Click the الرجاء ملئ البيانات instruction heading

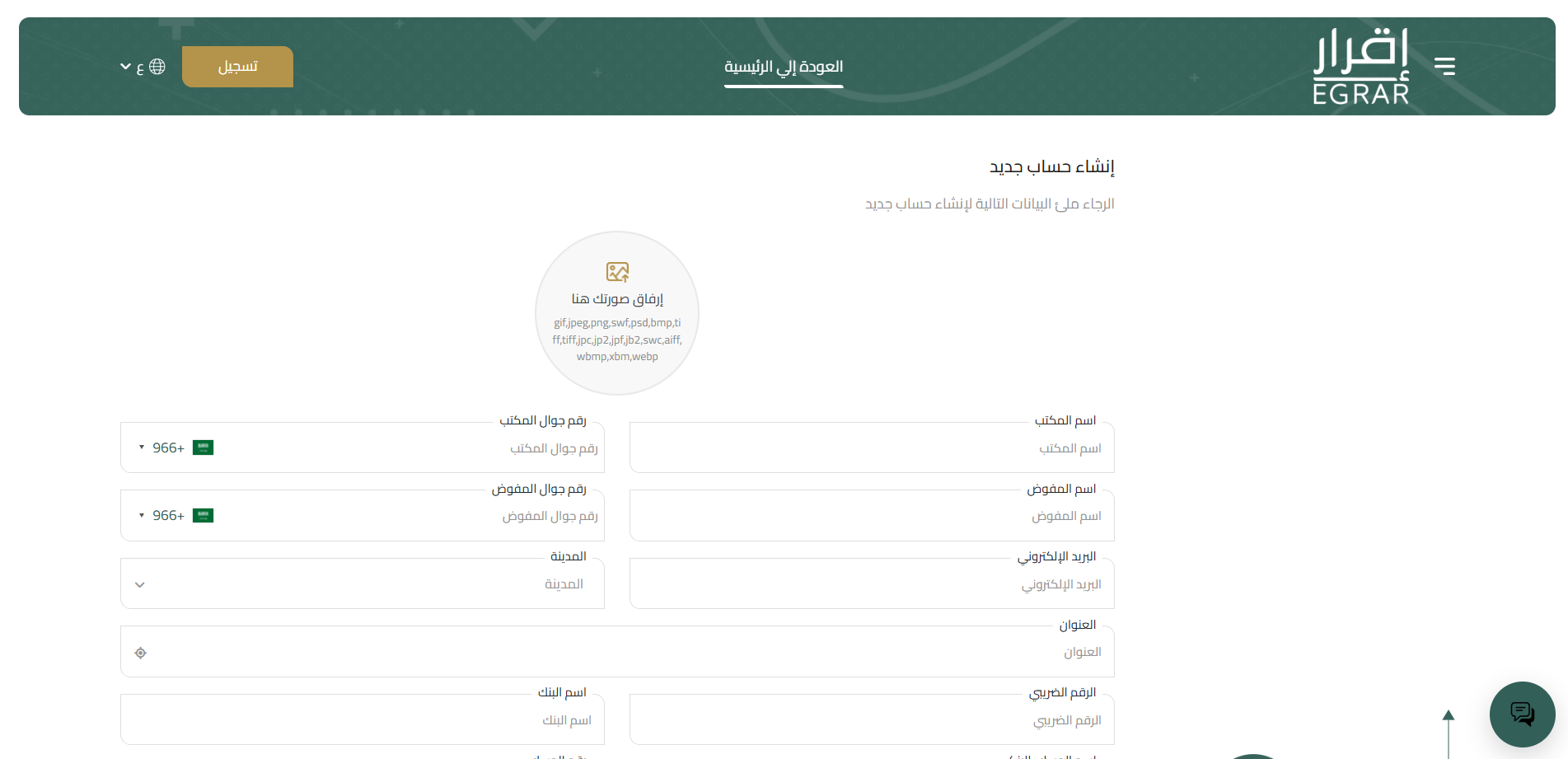(x=992, y=204)
